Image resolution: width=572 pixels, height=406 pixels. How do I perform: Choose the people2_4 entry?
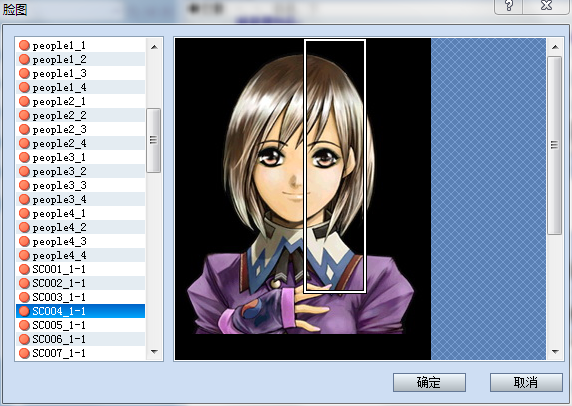tap(81, 143)
